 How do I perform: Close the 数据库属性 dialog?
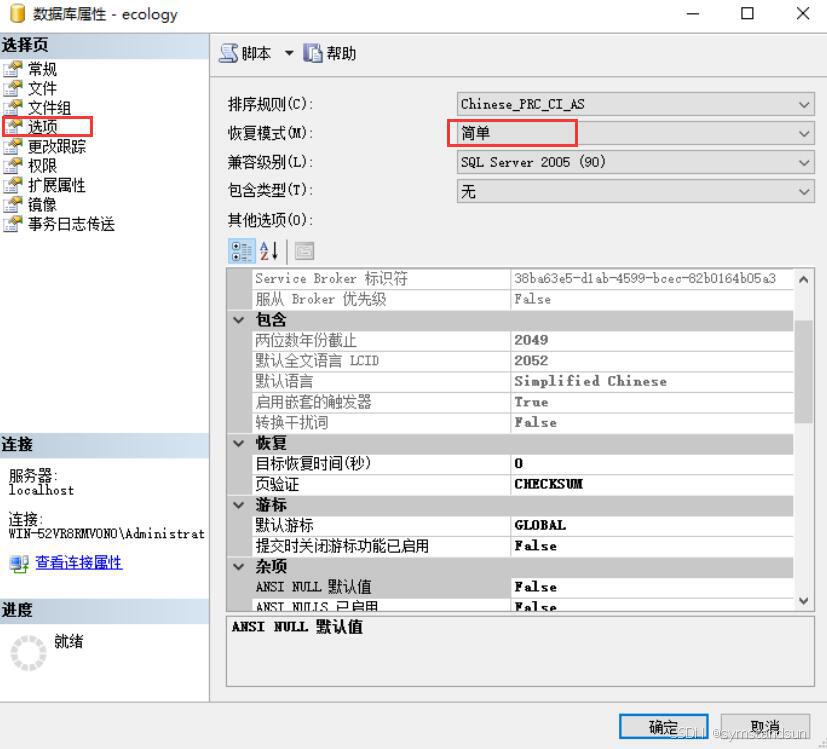pos(803,14)
